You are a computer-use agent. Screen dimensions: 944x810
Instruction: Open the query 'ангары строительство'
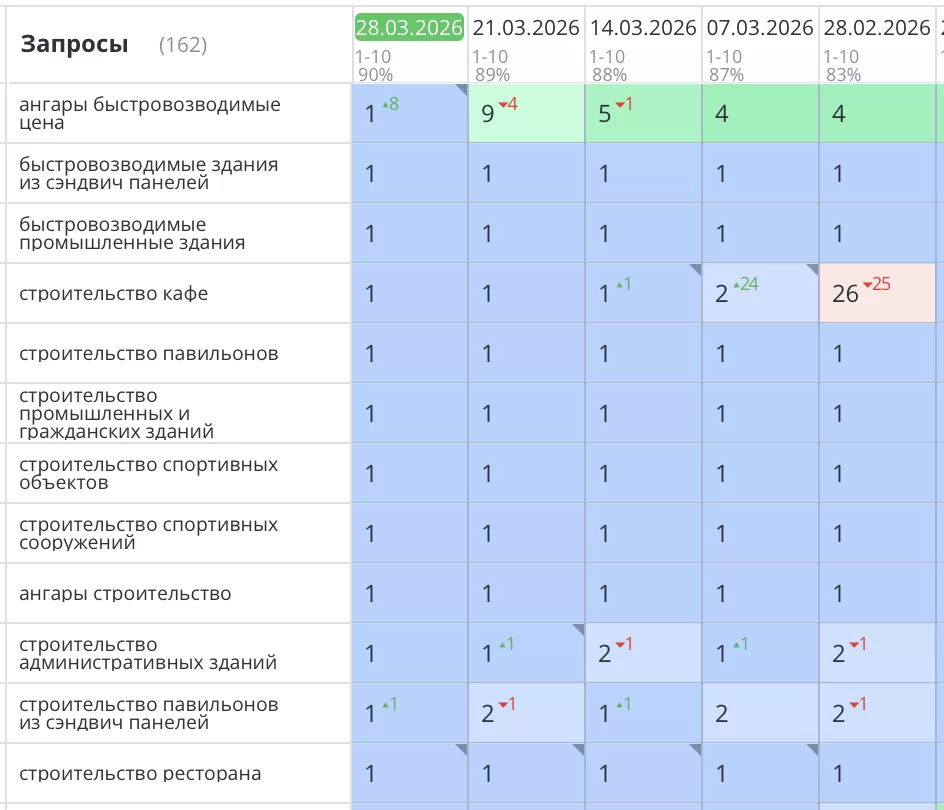tap(125, 594)
